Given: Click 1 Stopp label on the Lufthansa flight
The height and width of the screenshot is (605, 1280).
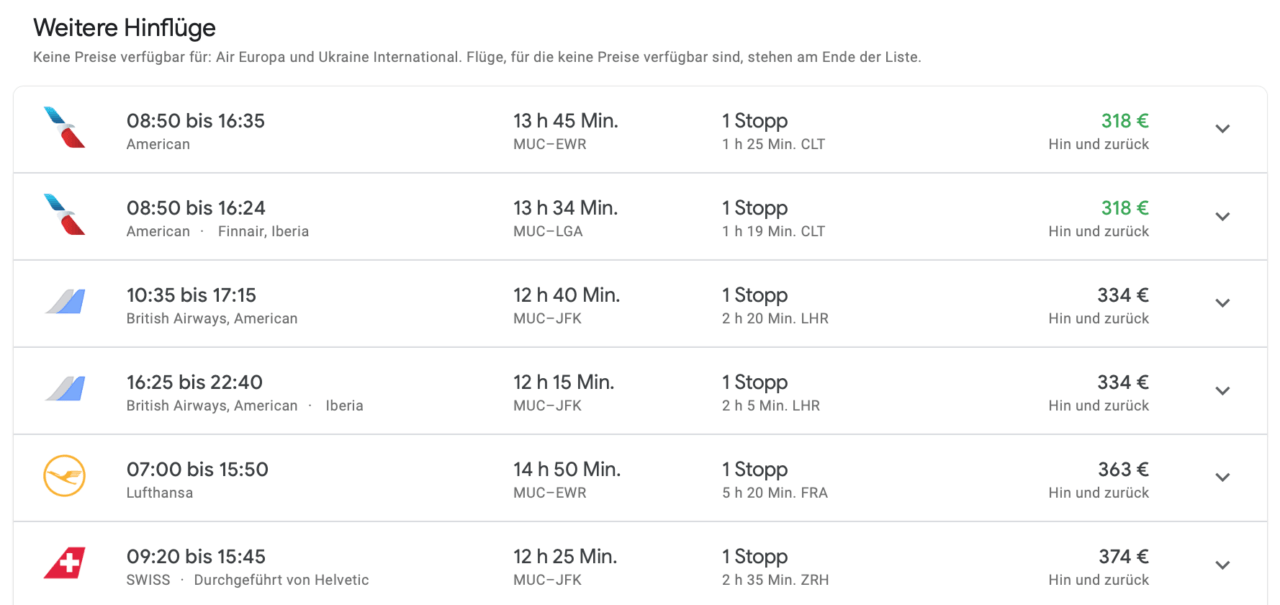Looking at the screenshot, I should tap(754, 468).
